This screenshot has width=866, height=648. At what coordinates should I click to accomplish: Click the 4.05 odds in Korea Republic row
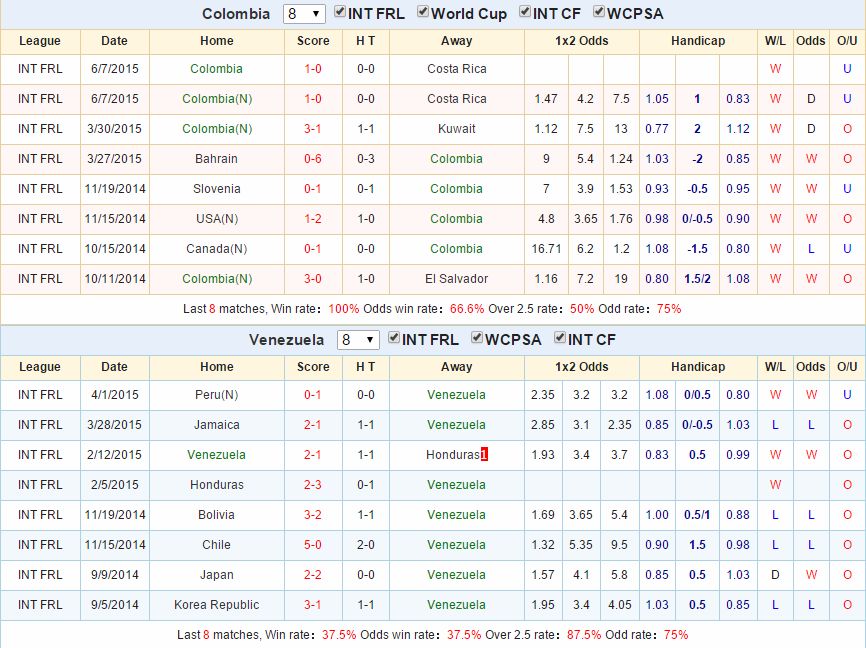pos(620,605)
